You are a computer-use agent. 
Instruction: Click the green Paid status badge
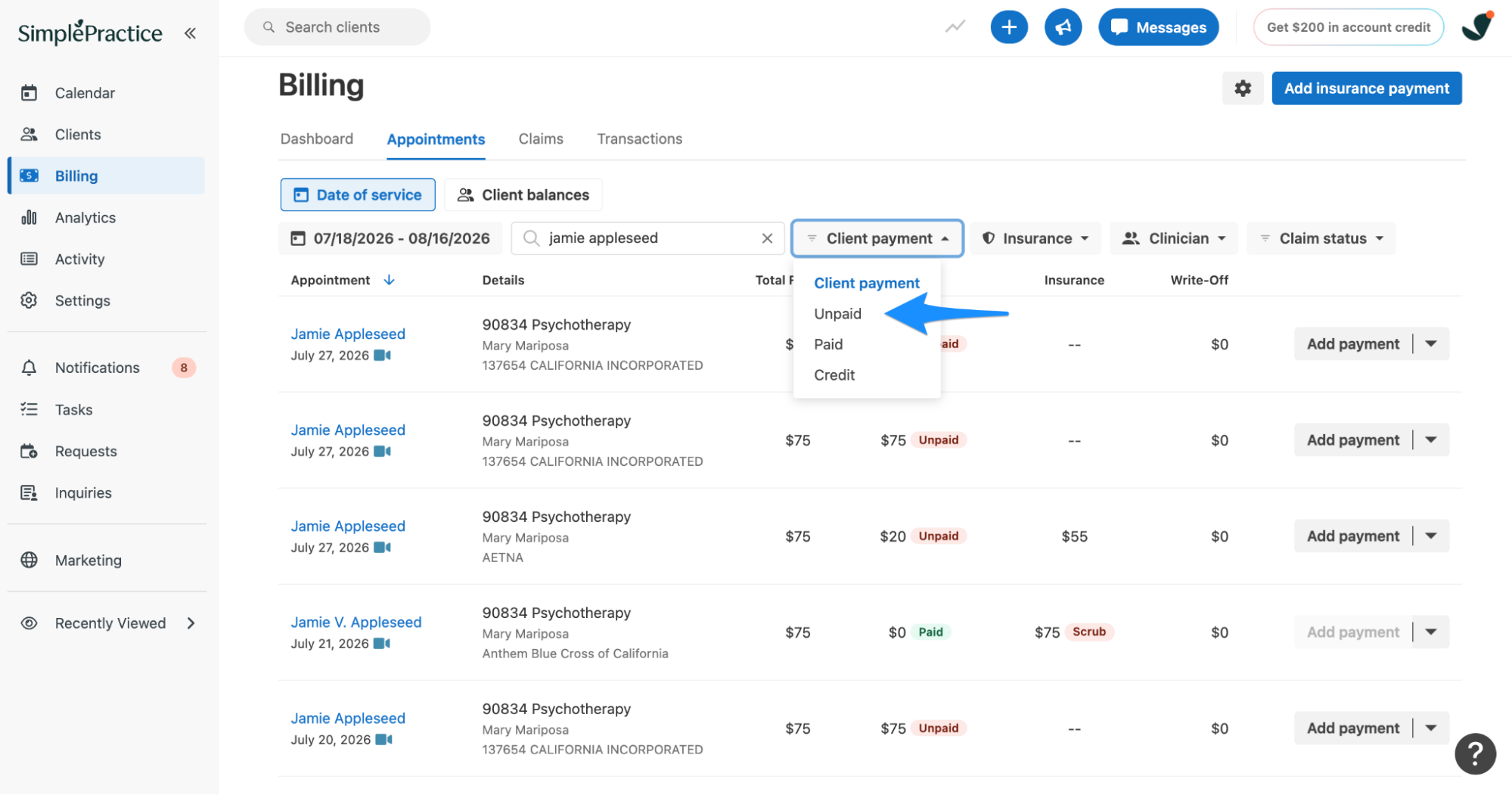coord(930,632)
